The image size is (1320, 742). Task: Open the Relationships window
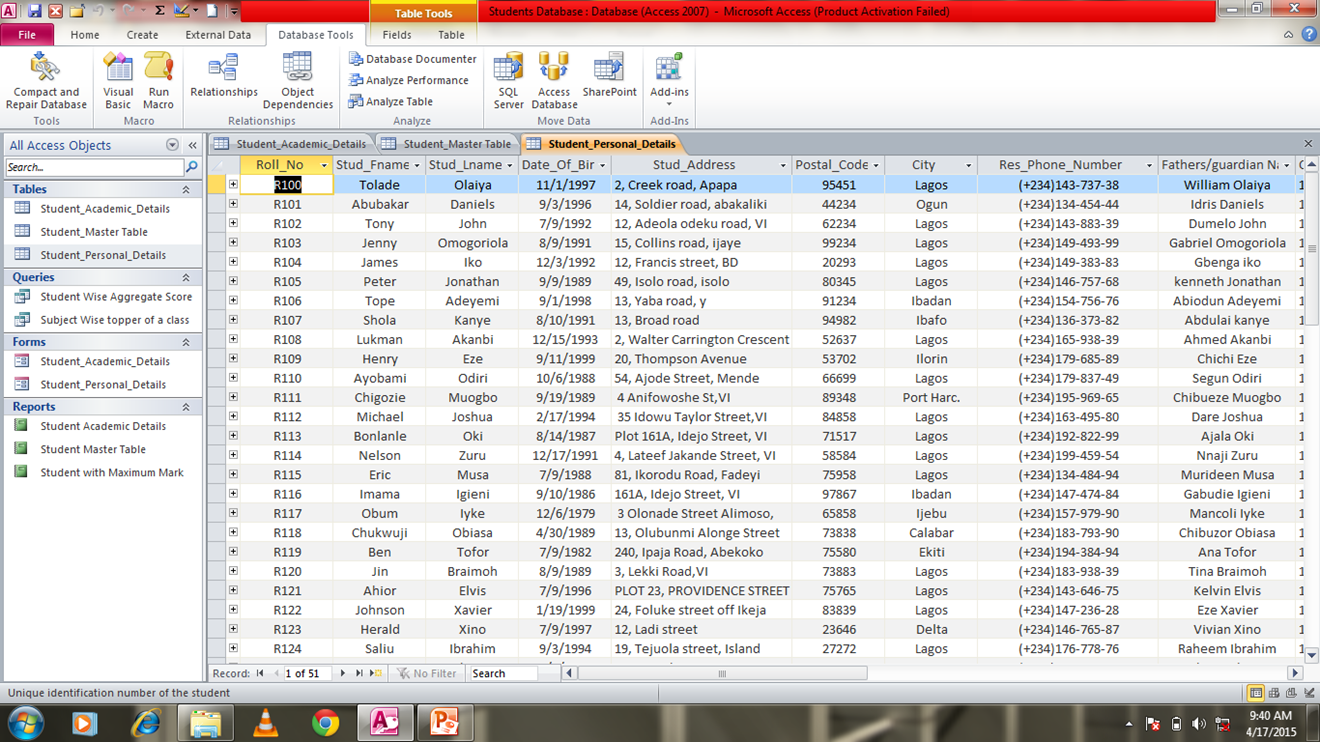click(223, 80)
